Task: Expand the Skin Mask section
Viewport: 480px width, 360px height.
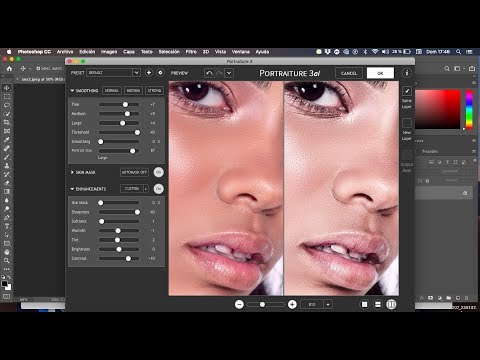Action: [x=72, y=172]
